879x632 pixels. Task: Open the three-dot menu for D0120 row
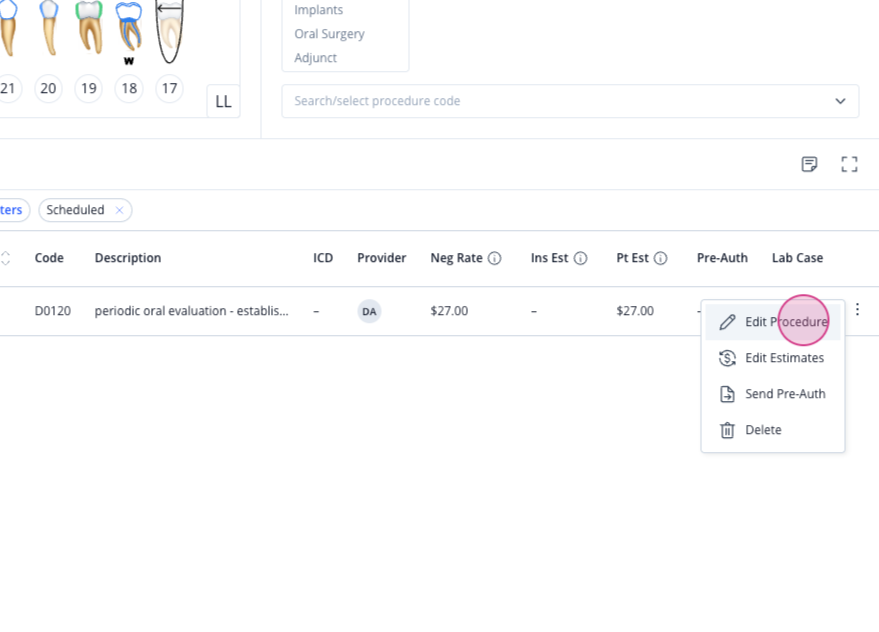tap(857, 310)
